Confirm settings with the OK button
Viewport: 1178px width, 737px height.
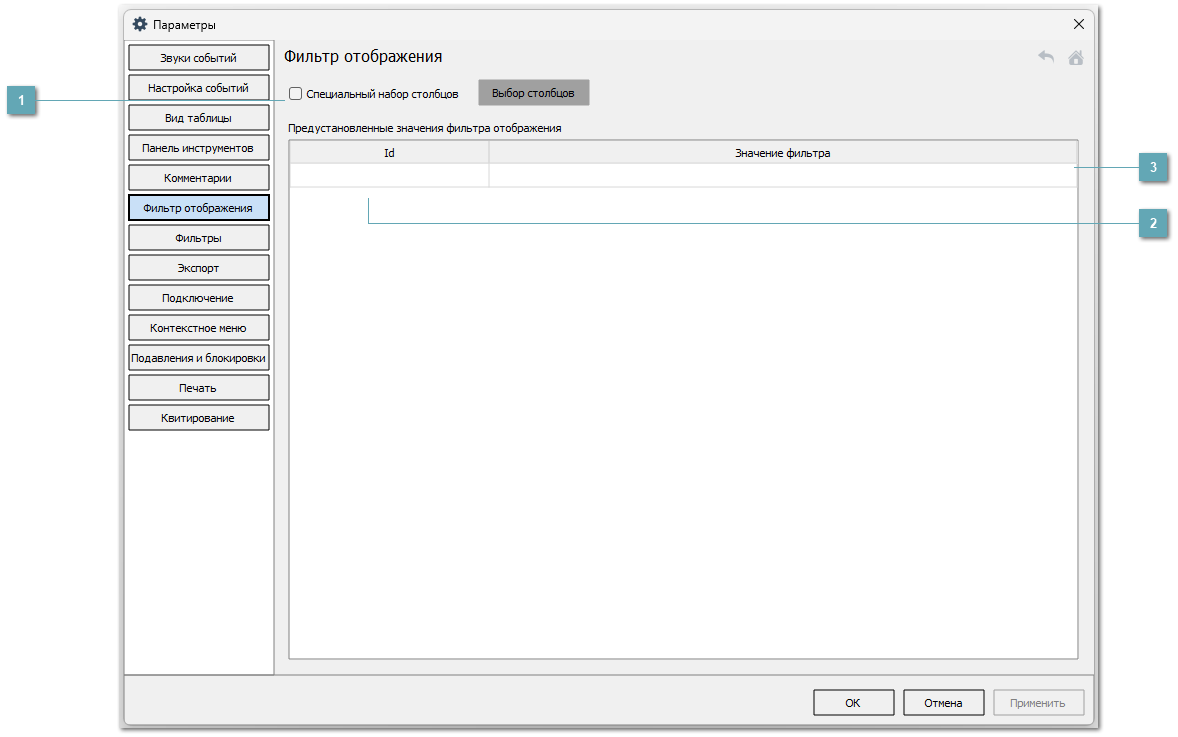[853, 703]
